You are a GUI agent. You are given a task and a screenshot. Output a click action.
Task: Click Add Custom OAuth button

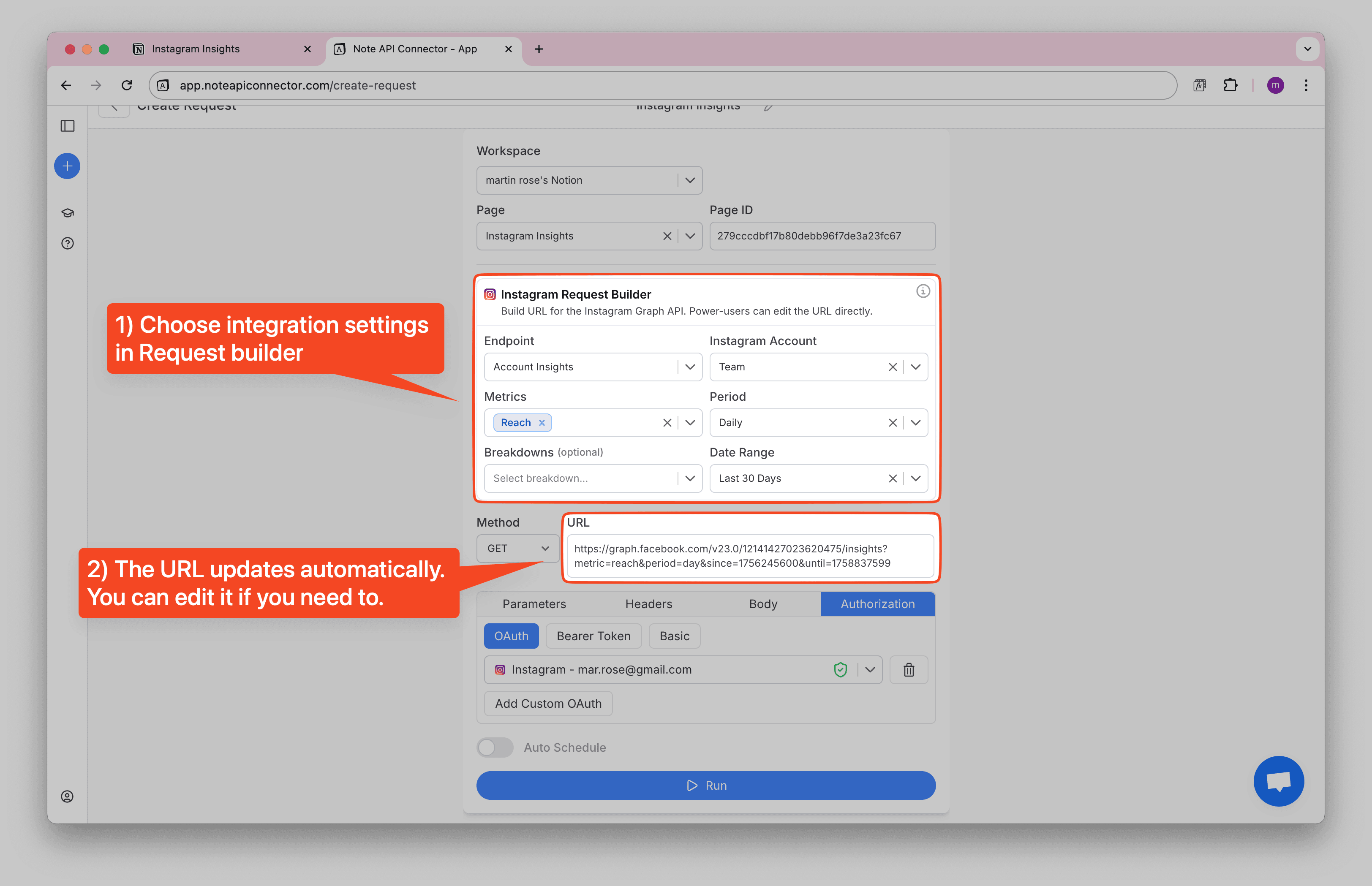(548, 704)
